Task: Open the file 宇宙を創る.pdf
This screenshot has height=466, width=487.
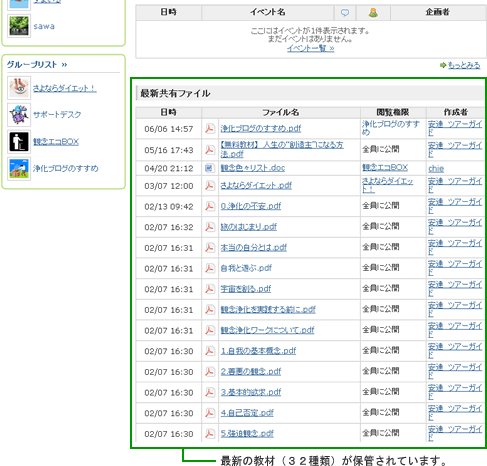Action: point(246,289)
